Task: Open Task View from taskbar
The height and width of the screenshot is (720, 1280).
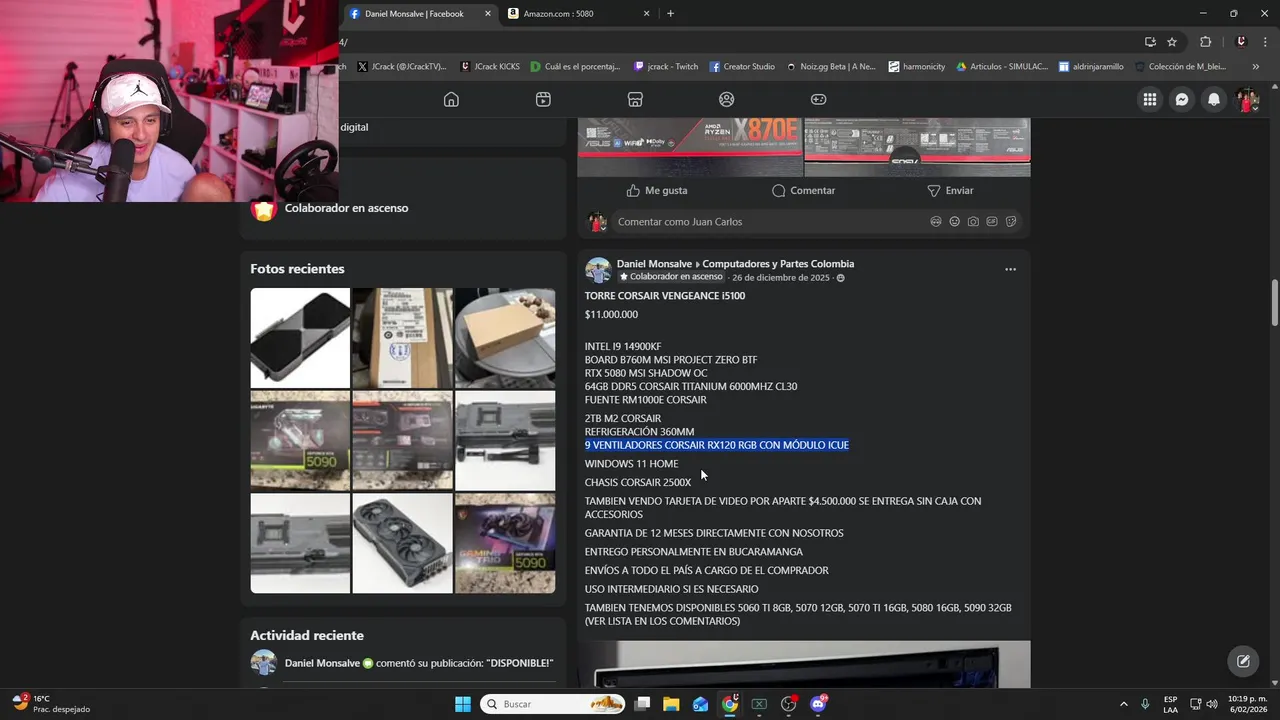Action: (x=642, y=704)
